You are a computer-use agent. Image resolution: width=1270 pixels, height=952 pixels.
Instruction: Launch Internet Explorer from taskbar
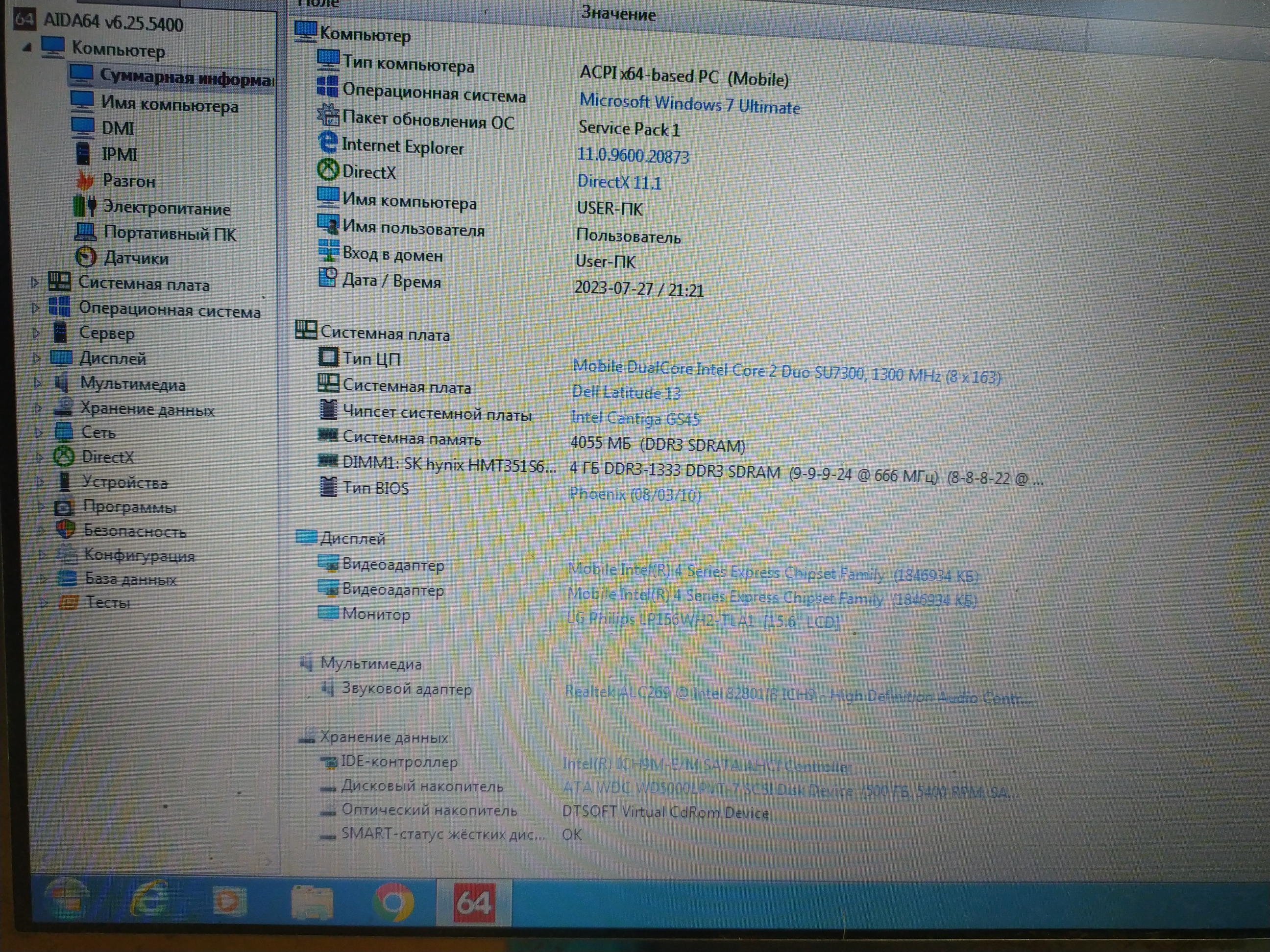(149, 900)
